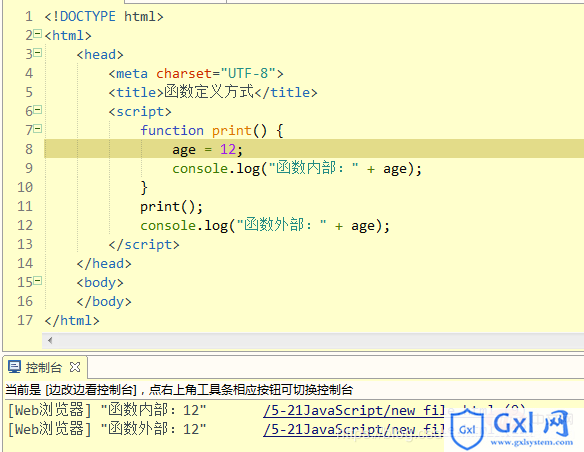584x452 pixels.
Task: Click the closing </html> tag on line 17
Action: tap(72, 320)
